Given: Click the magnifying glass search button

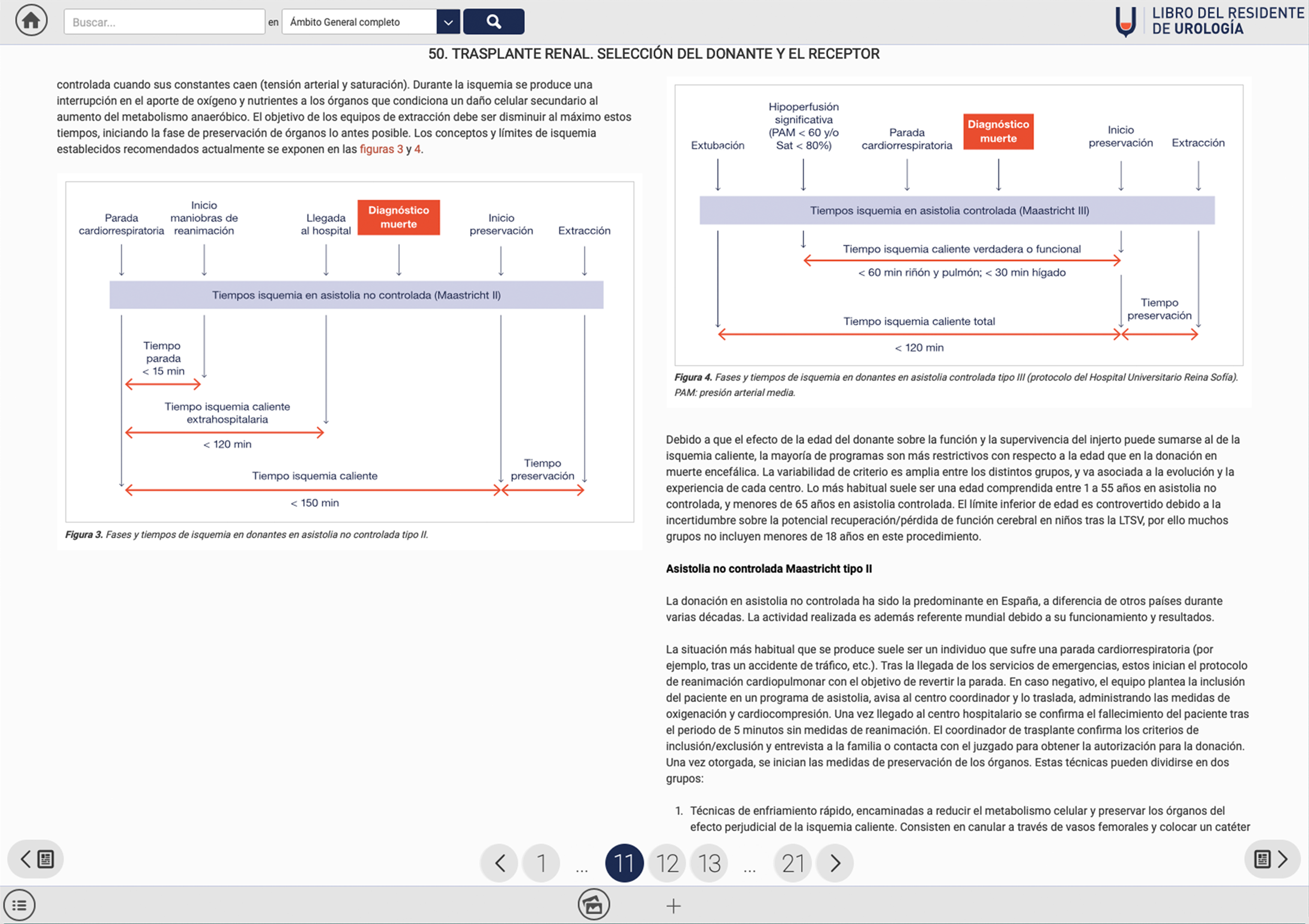Looking at the screenshot, I should click(493, 21).
